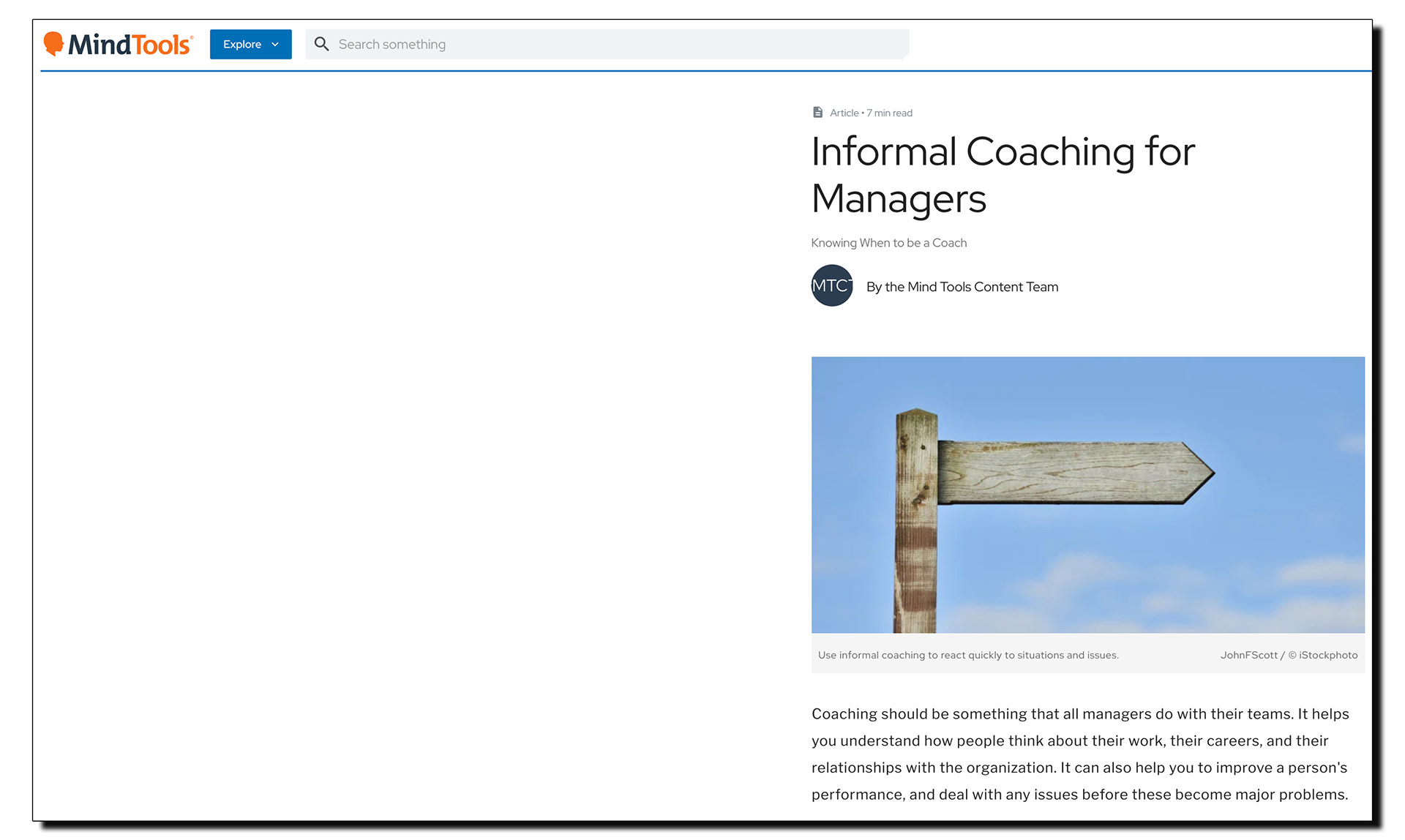Click the '7 min read' text

pyautogui.click(x=890, y=113)
